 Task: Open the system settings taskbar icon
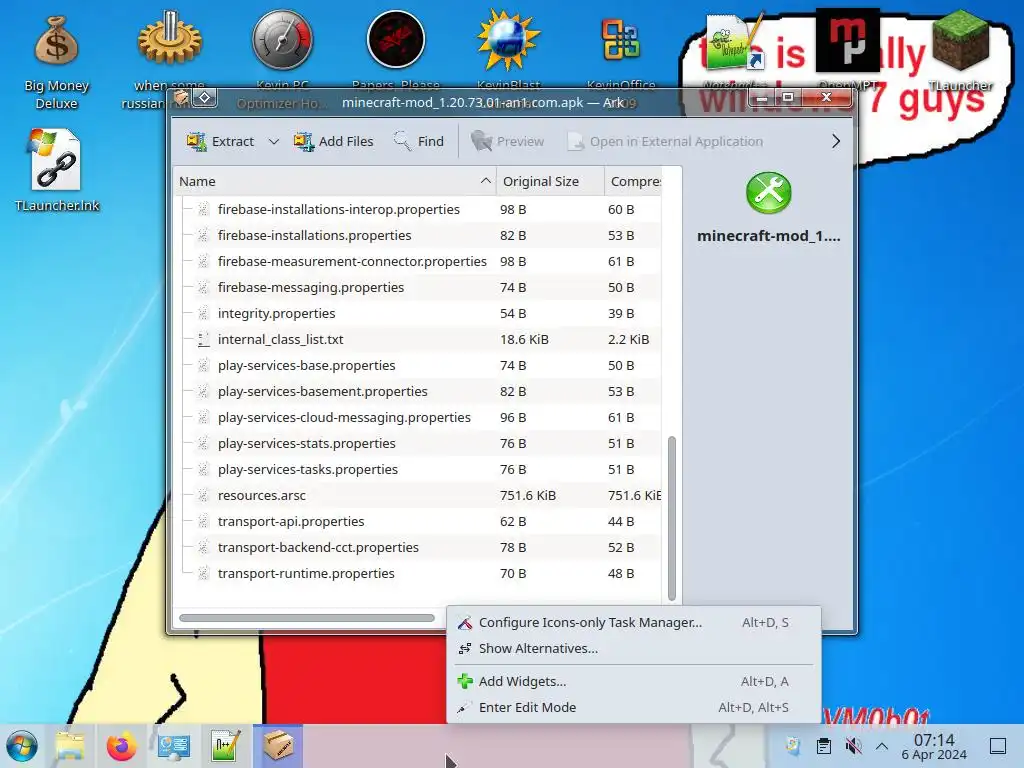coord(174,746)
